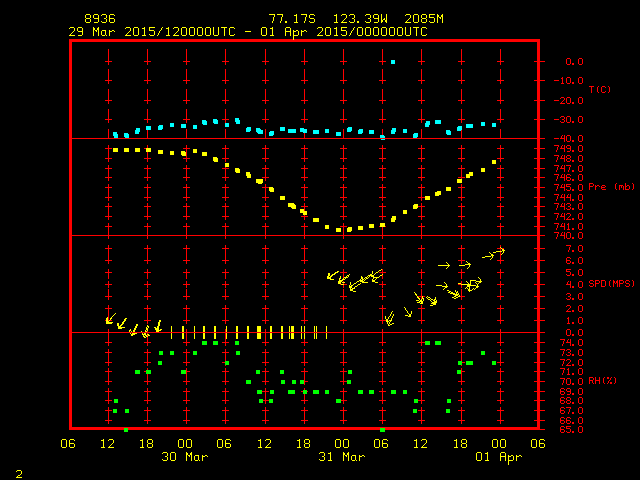Select the -30.0 temperature tick value
The width and height of the screenshot is (640, 480).
click(569, 120)
